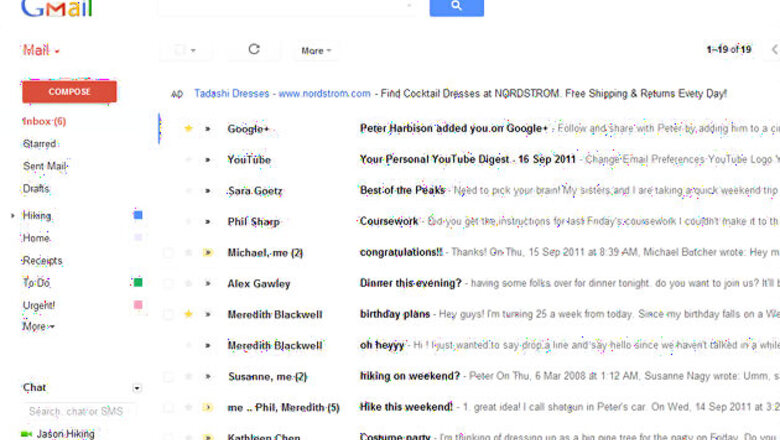
Task: Check the Susanne hiking email checkbox
Action: click(x=169, y=376)
